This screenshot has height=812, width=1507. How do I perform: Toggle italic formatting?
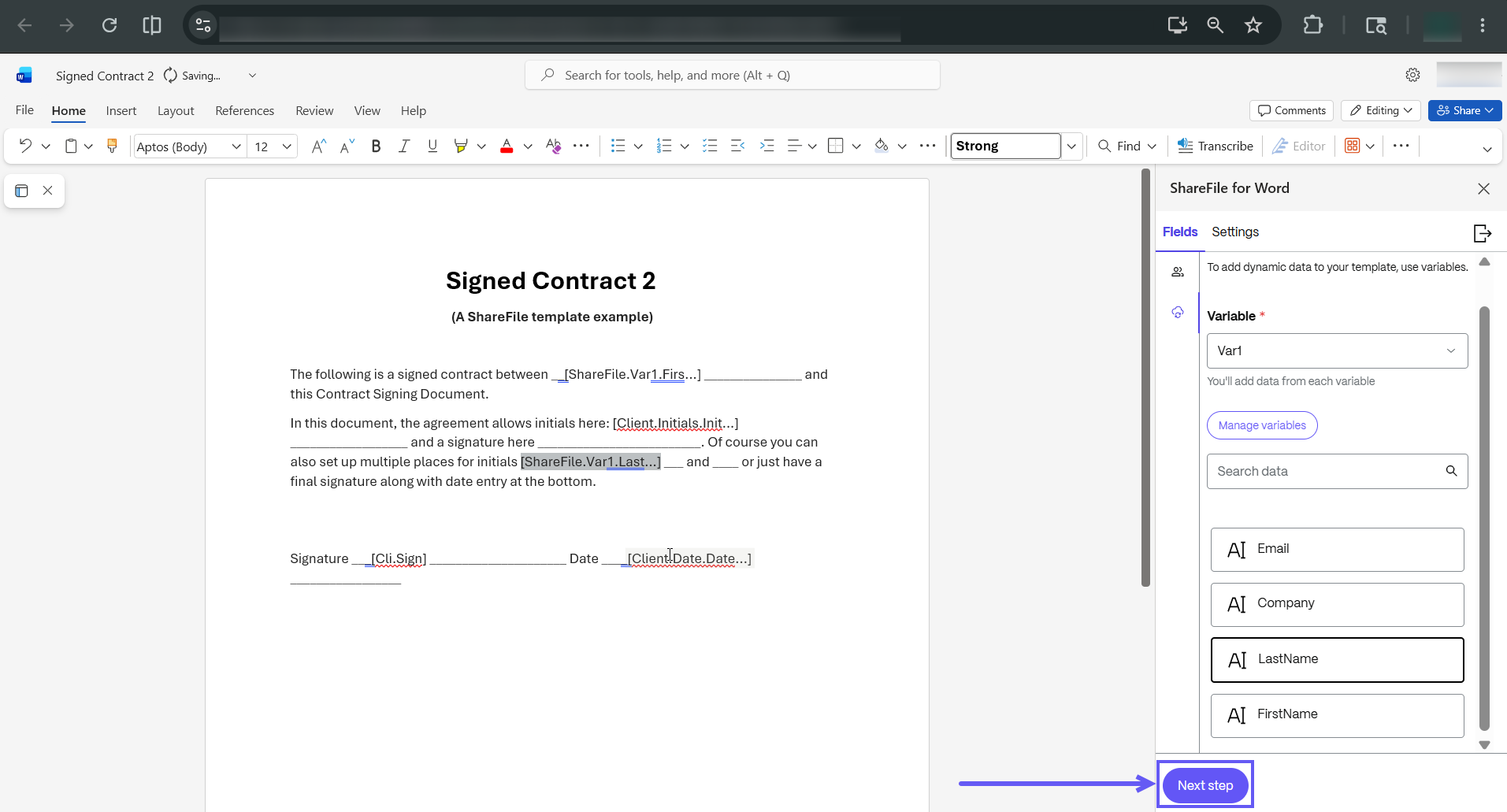[x=404, y=146]
